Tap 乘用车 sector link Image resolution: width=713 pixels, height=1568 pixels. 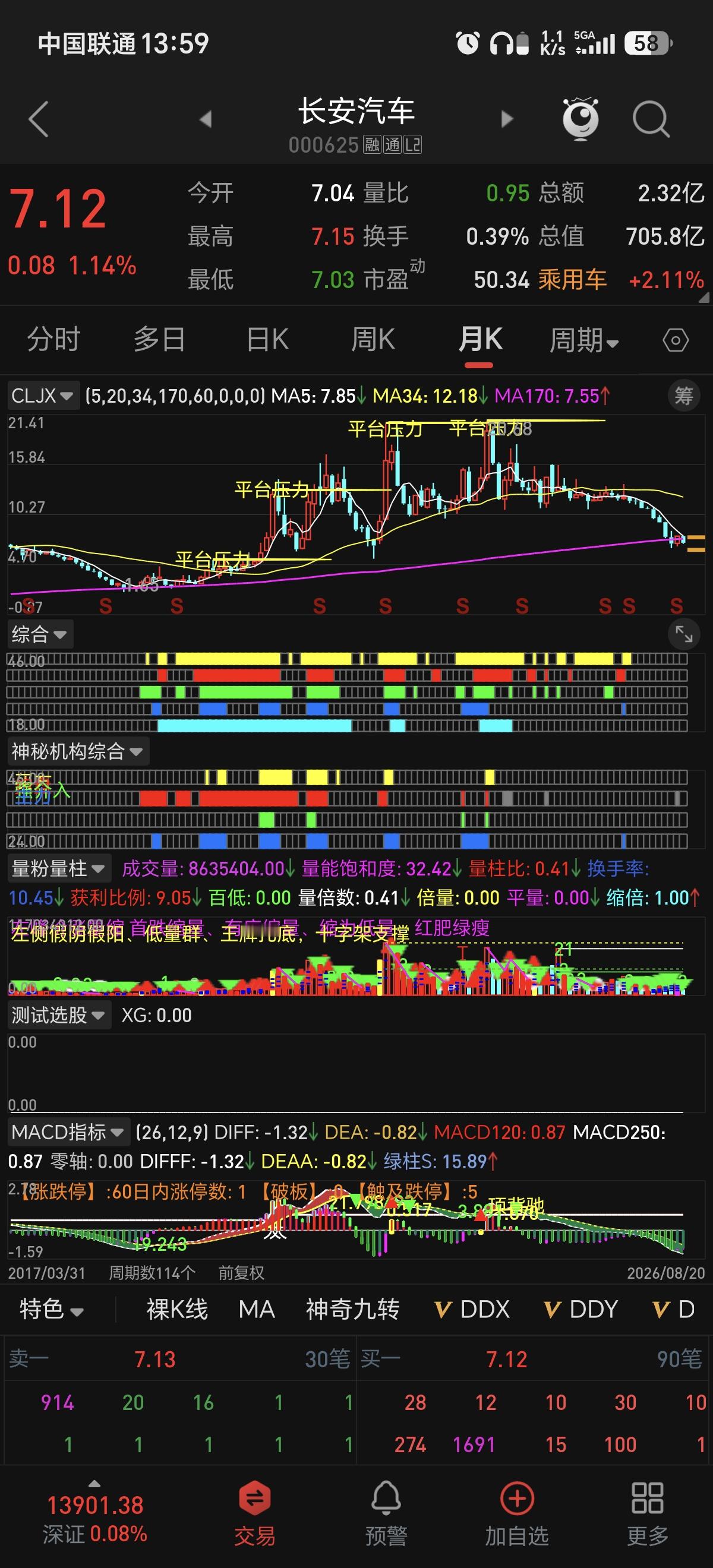(572, 280)
